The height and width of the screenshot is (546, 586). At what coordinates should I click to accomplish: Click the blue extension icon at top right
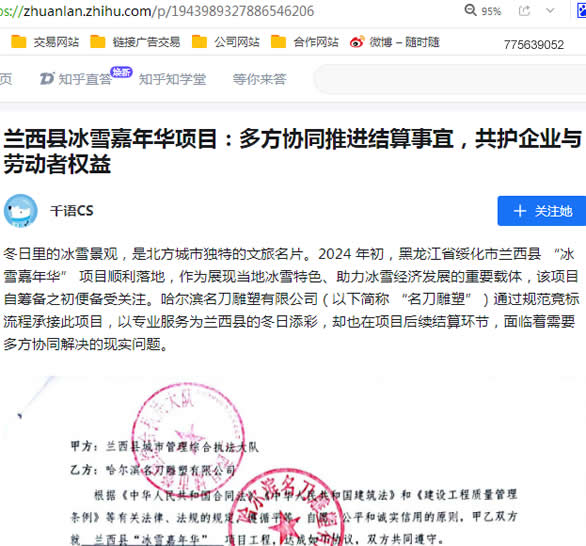click(x=582, y=10)
